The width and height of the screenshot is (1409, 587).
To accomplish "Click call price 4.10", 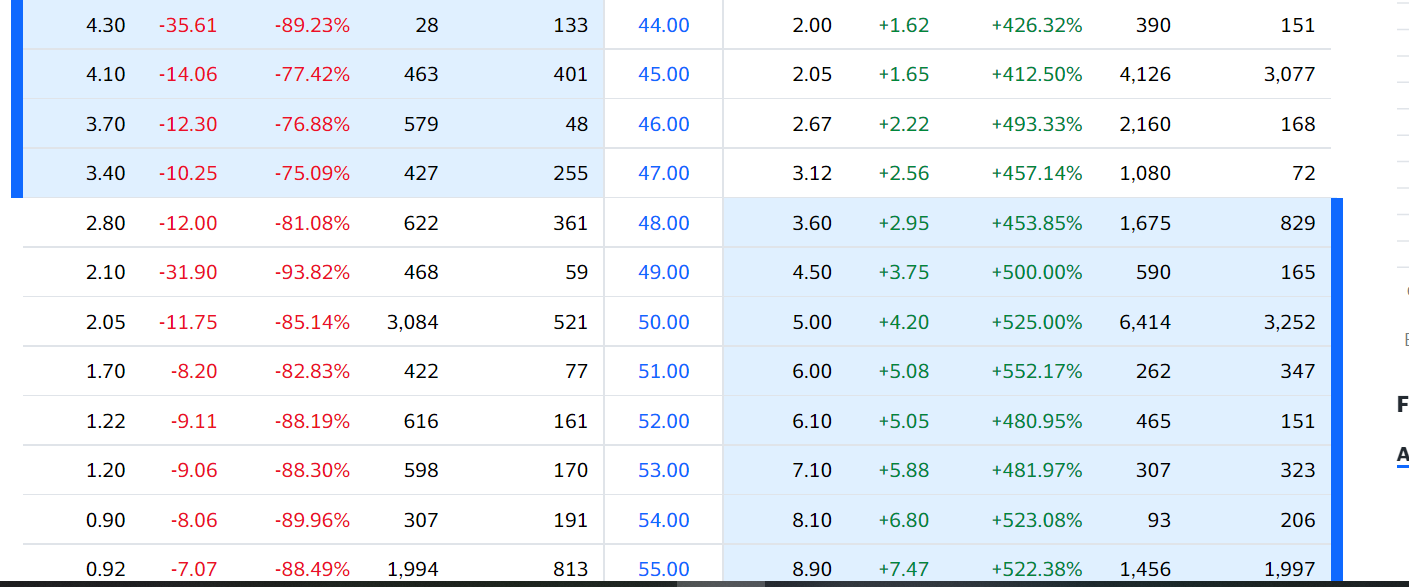I will coord(106,74).
